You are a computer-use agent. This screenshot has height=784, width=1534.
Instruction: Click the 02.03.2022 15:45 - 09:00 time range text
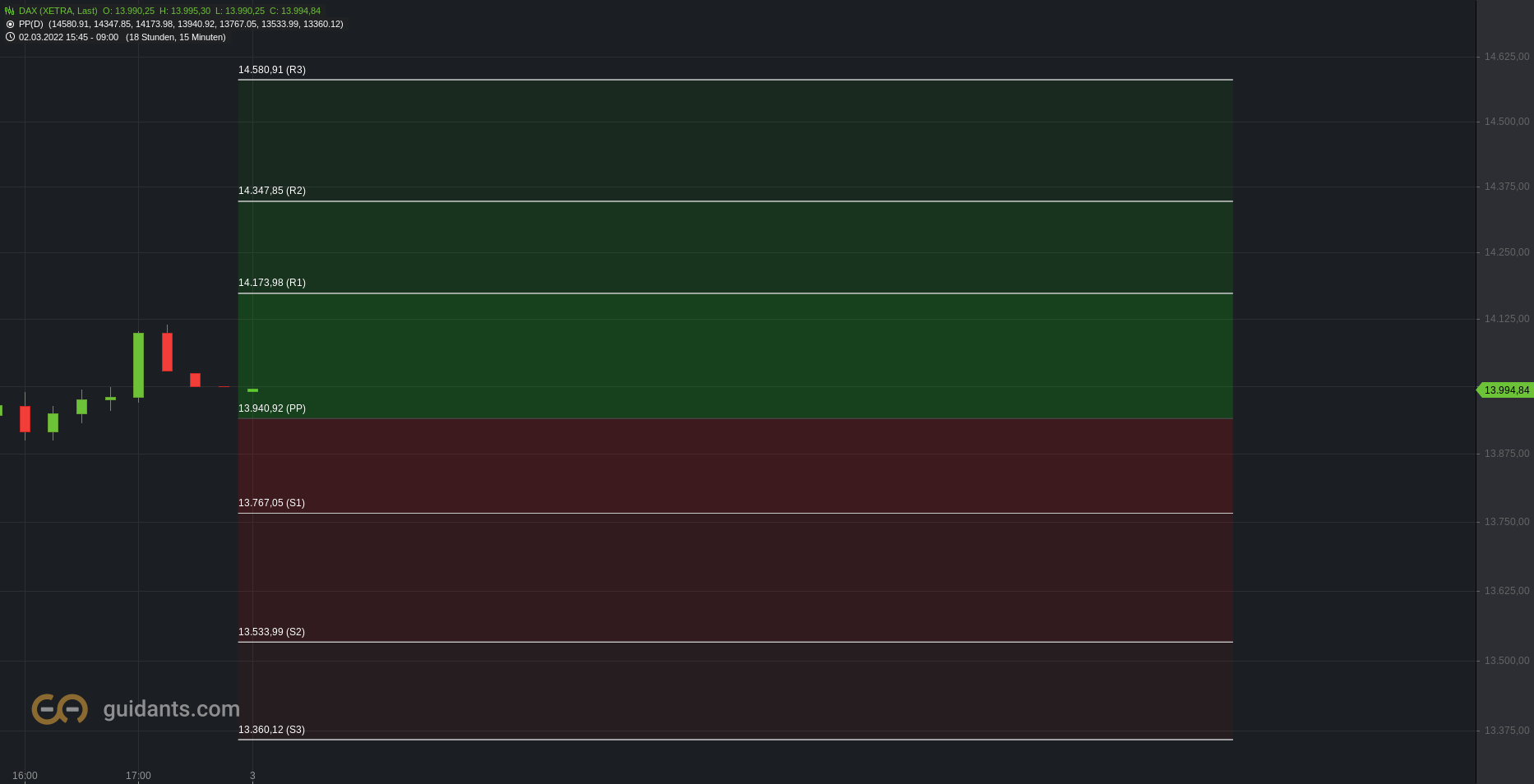click(68, 37)
